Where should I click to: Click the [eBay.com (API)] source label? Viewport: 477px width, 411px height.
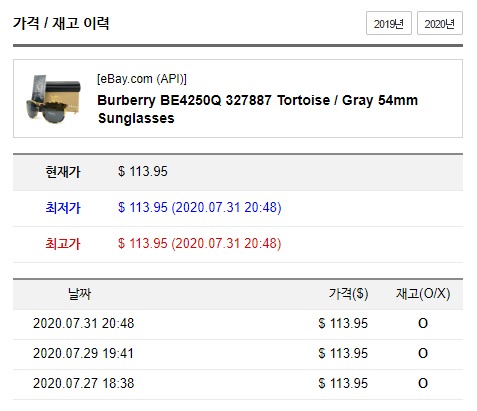(142, 79)
